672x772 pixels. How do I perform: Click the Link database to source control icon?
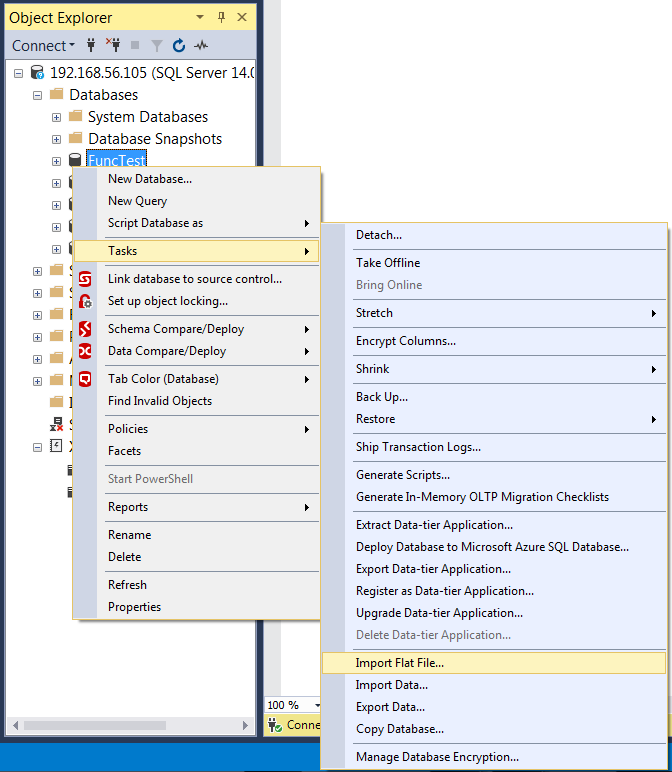click(x=86, y=279)
